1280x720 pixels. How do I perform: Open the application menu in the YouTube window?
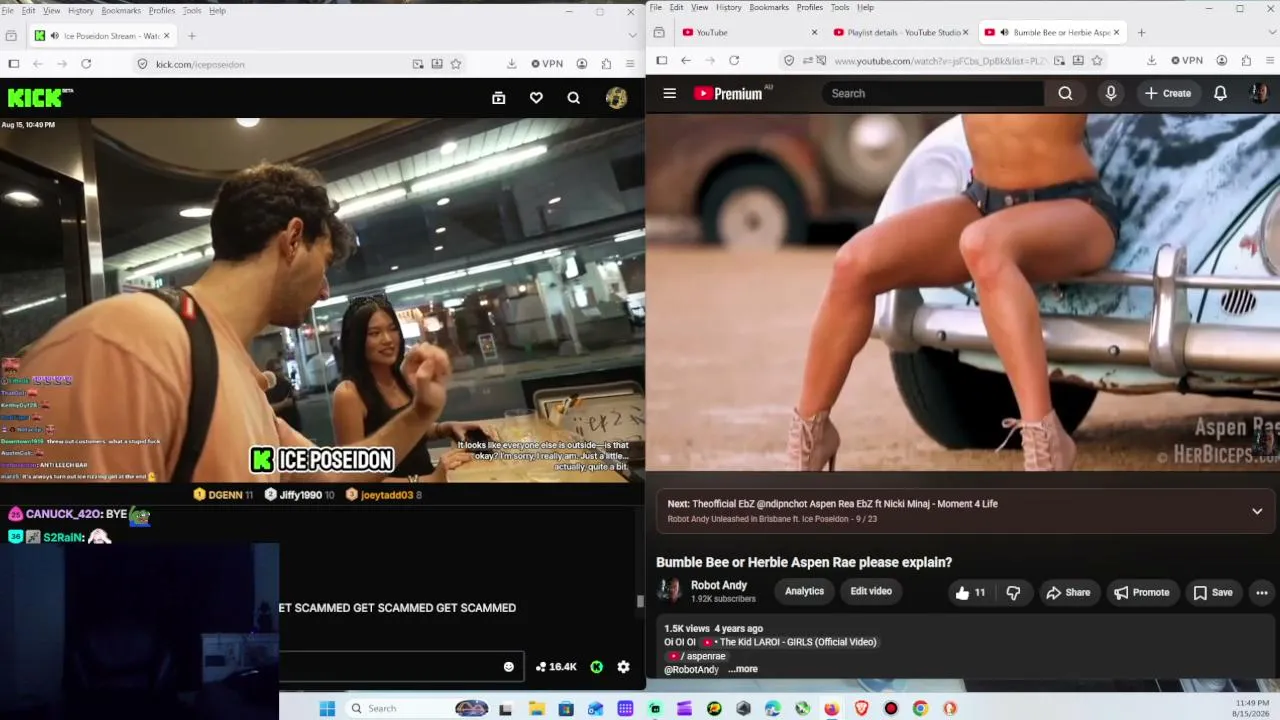click(1270, 60)
